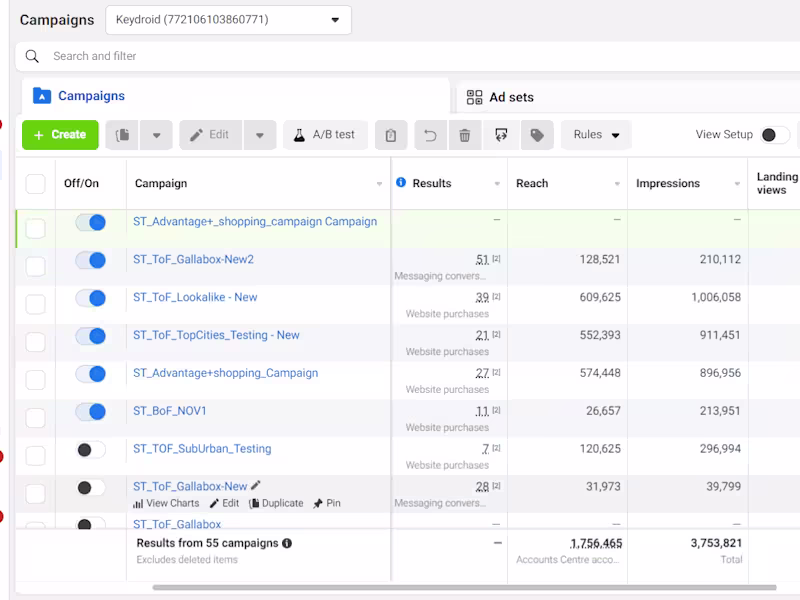Click pencil icon next to ST_ToF_Gallabox-New
The image size is (800, 600).
256,485
